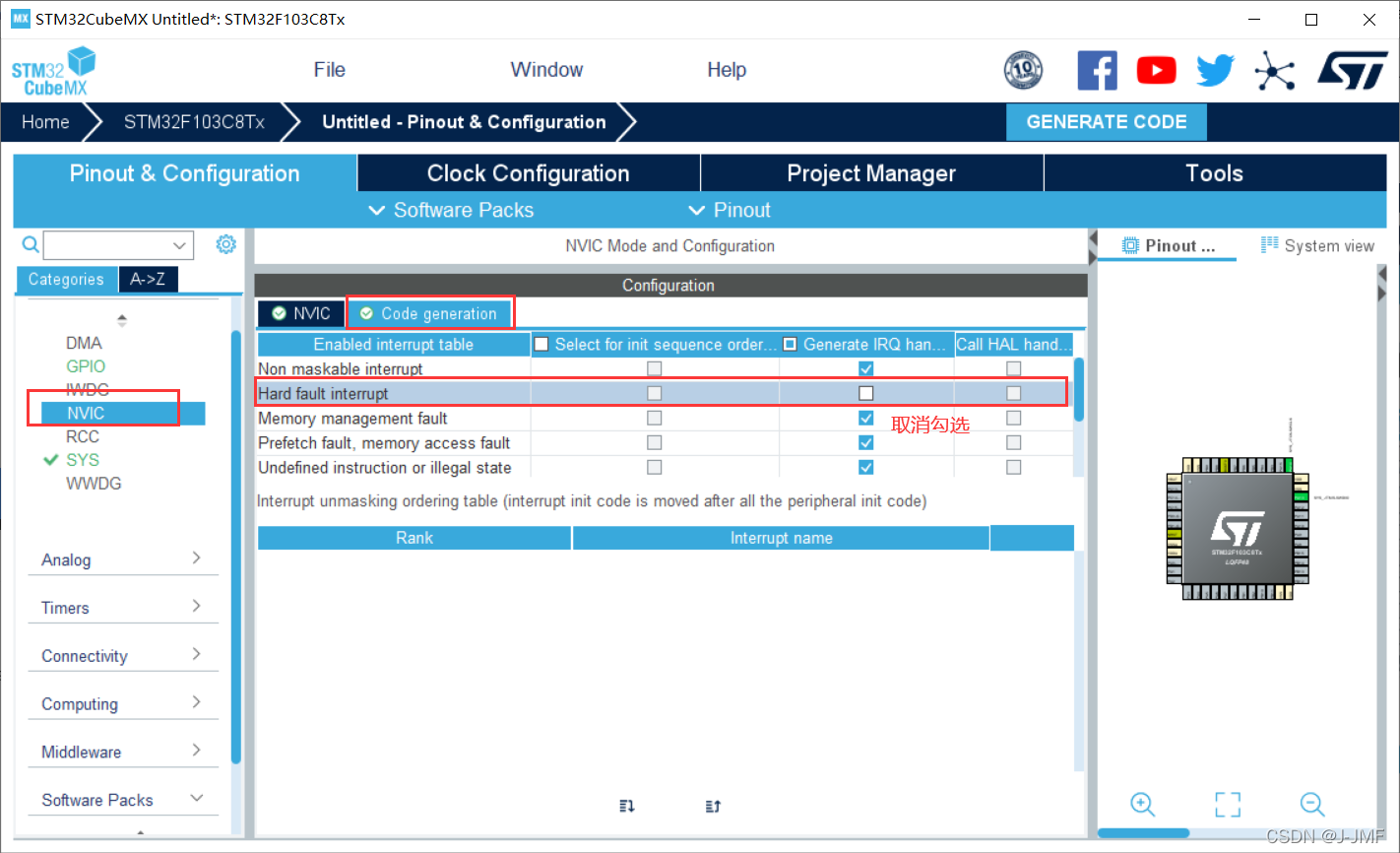Click the sort ascending icon below table
The image size is (1400, 853).
(627, 806)
